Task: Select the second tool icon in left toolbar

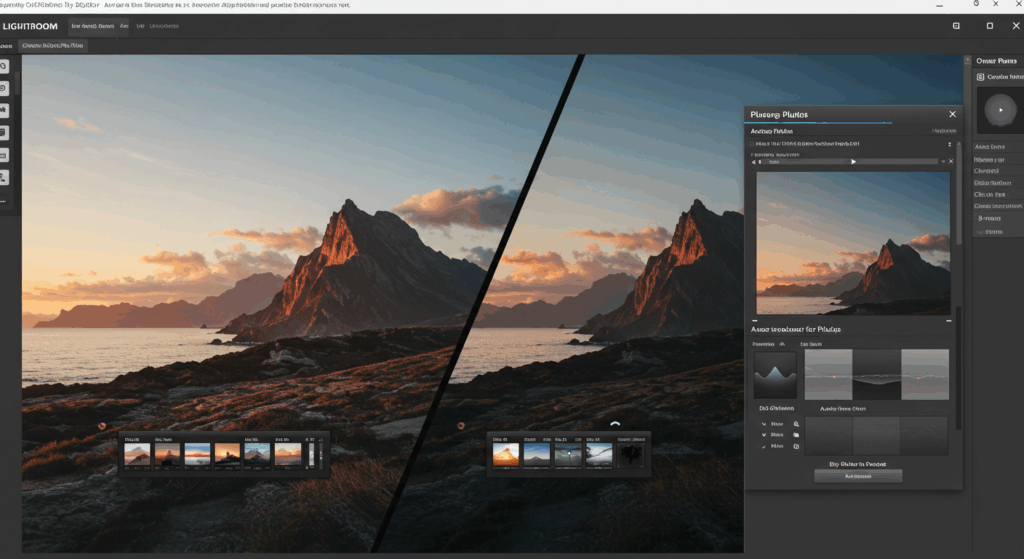Action: click(3, 88)
